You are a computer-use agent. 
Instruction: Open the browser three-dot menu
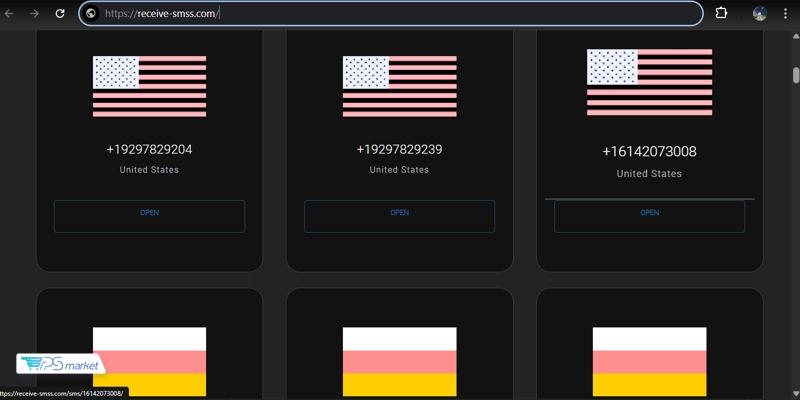(786, 13)
